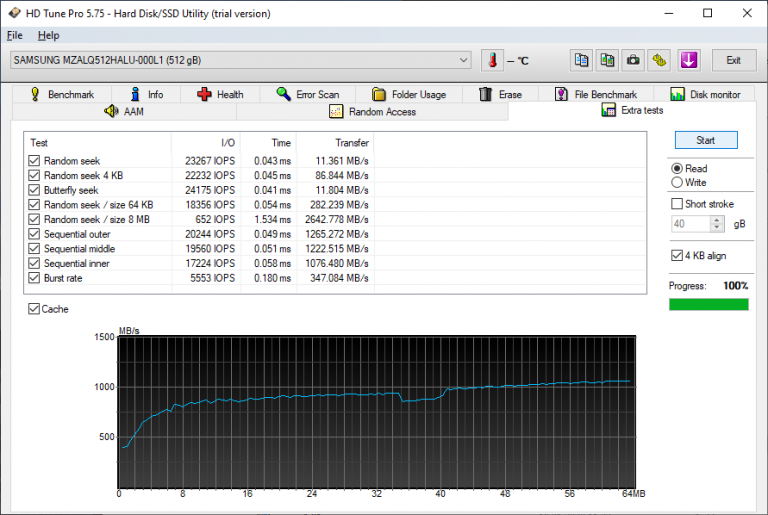Uncheck the Random seek 4 KB test
Screen dimensions: 768x515
click(35, 175)
